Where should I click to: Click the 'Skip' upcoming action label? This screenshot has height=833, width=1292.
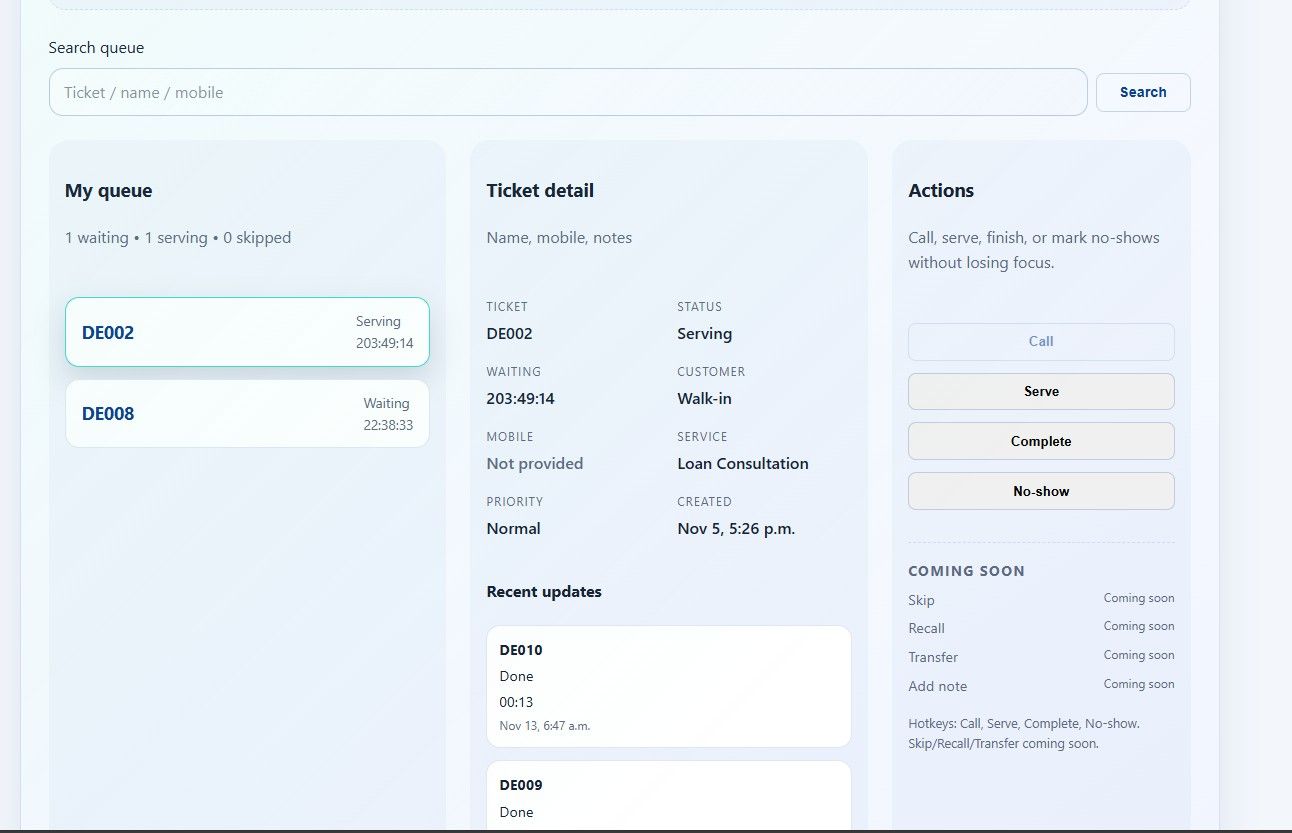[x=921, y=600]
